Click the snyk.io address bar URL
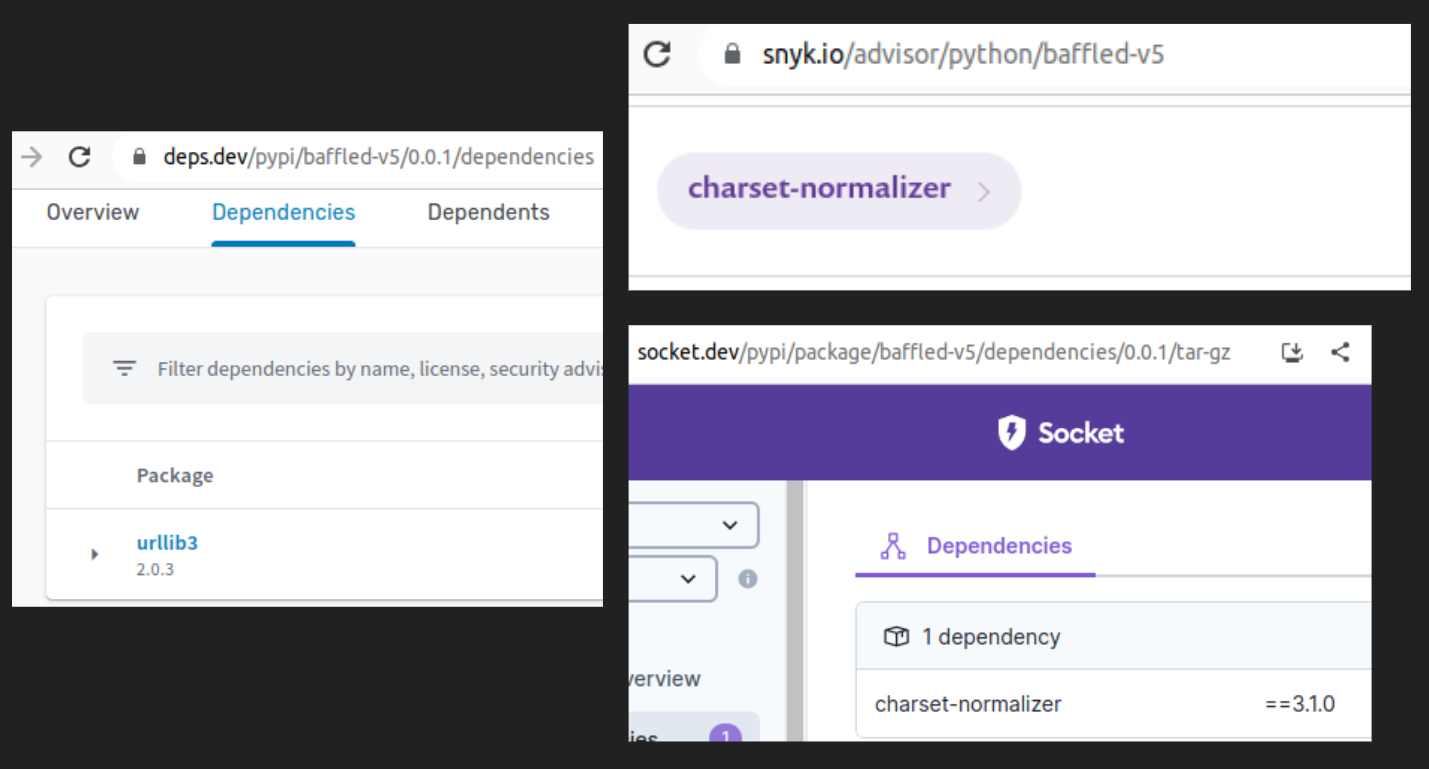This screenshot has width=1429, height=769. [963, 54]
